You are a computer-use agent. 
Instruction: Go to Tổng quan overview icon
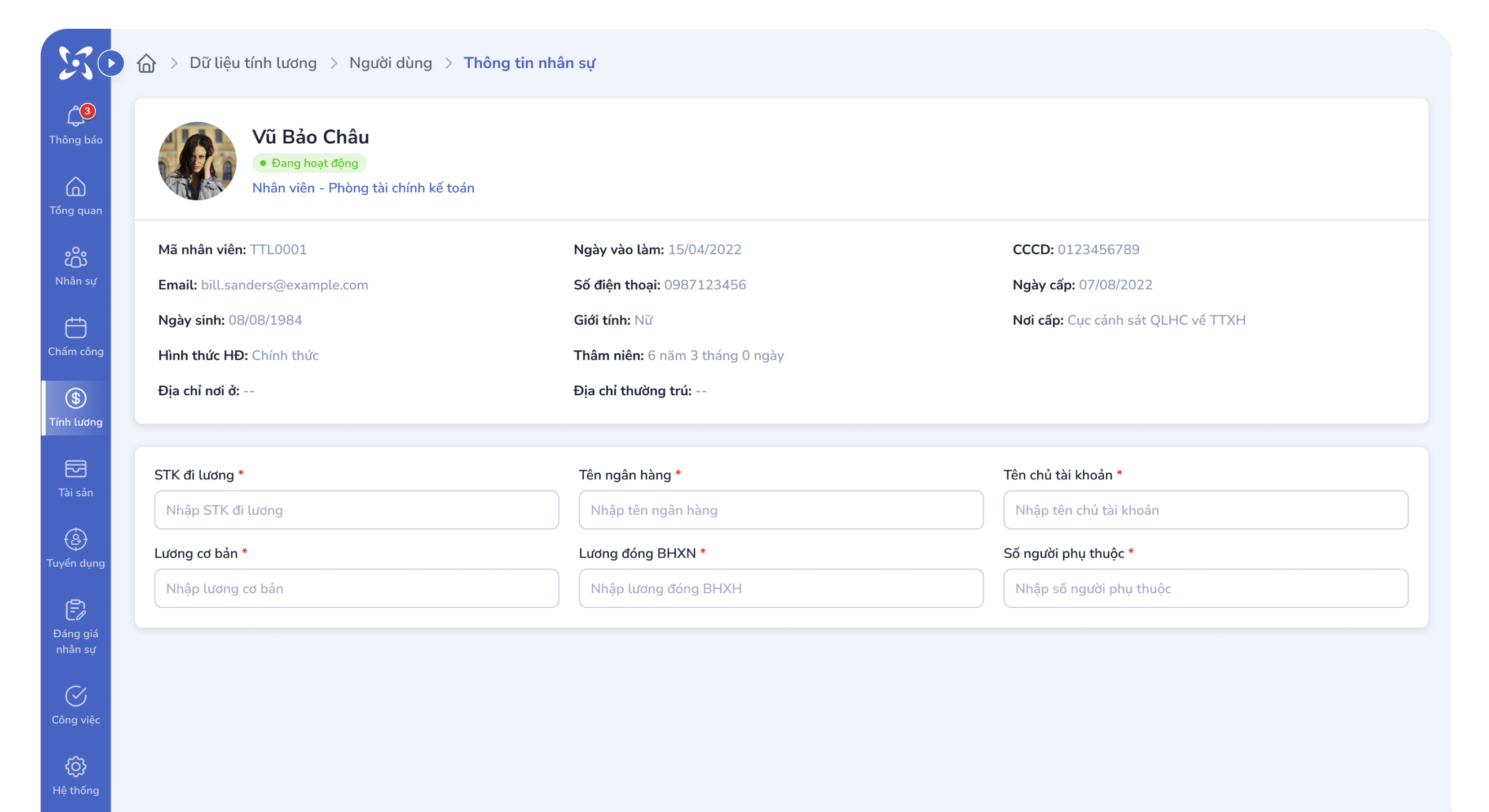point(76,187)
